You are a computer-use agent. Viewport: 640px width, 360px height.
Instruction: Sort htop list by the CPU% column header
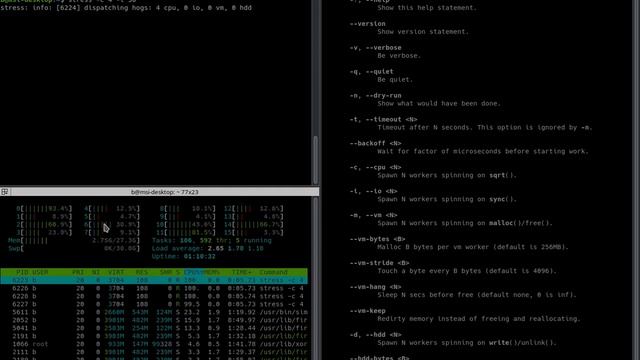tap(192, 272)
